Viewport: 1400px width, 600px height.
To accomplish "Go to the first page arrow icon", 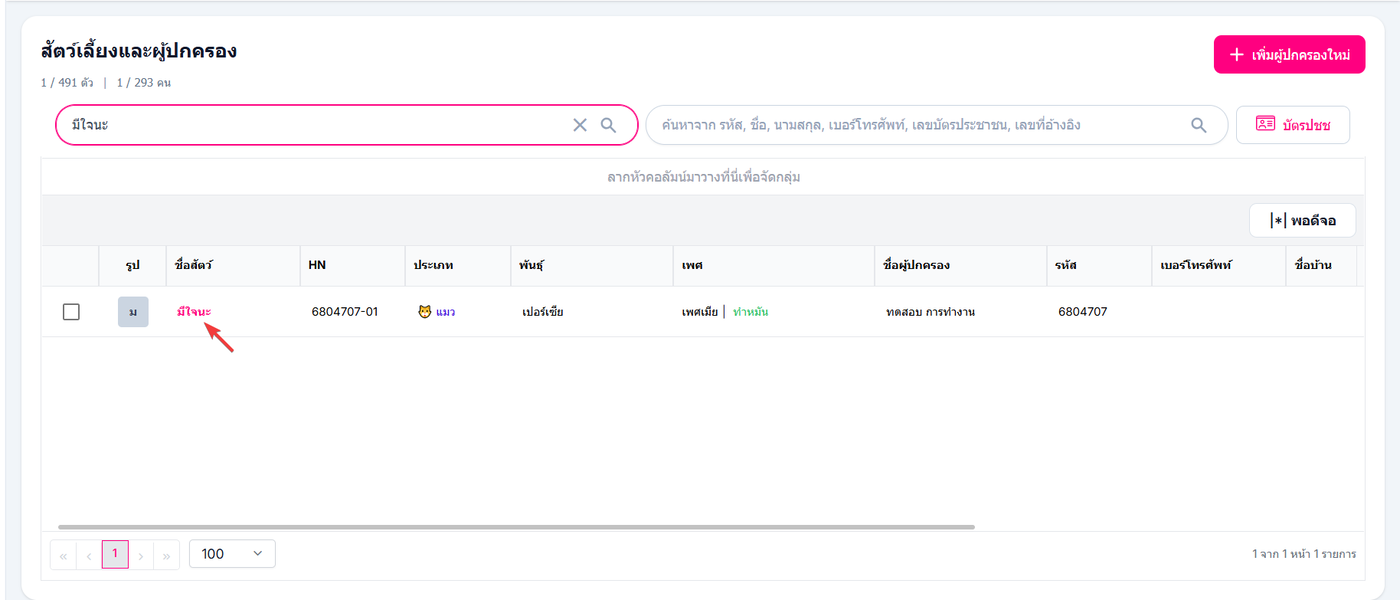I will point(63,554).
